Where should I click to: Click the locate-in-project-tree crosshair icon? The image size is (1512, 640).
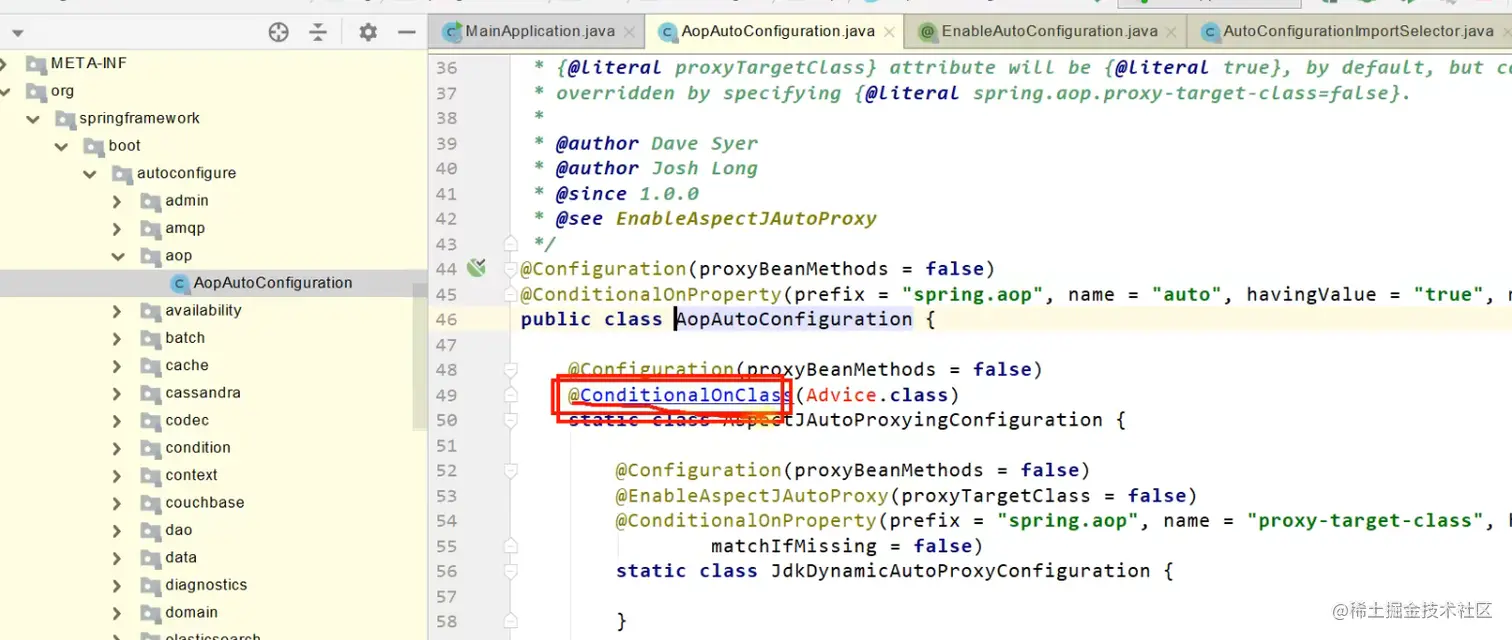coord(279,32)
